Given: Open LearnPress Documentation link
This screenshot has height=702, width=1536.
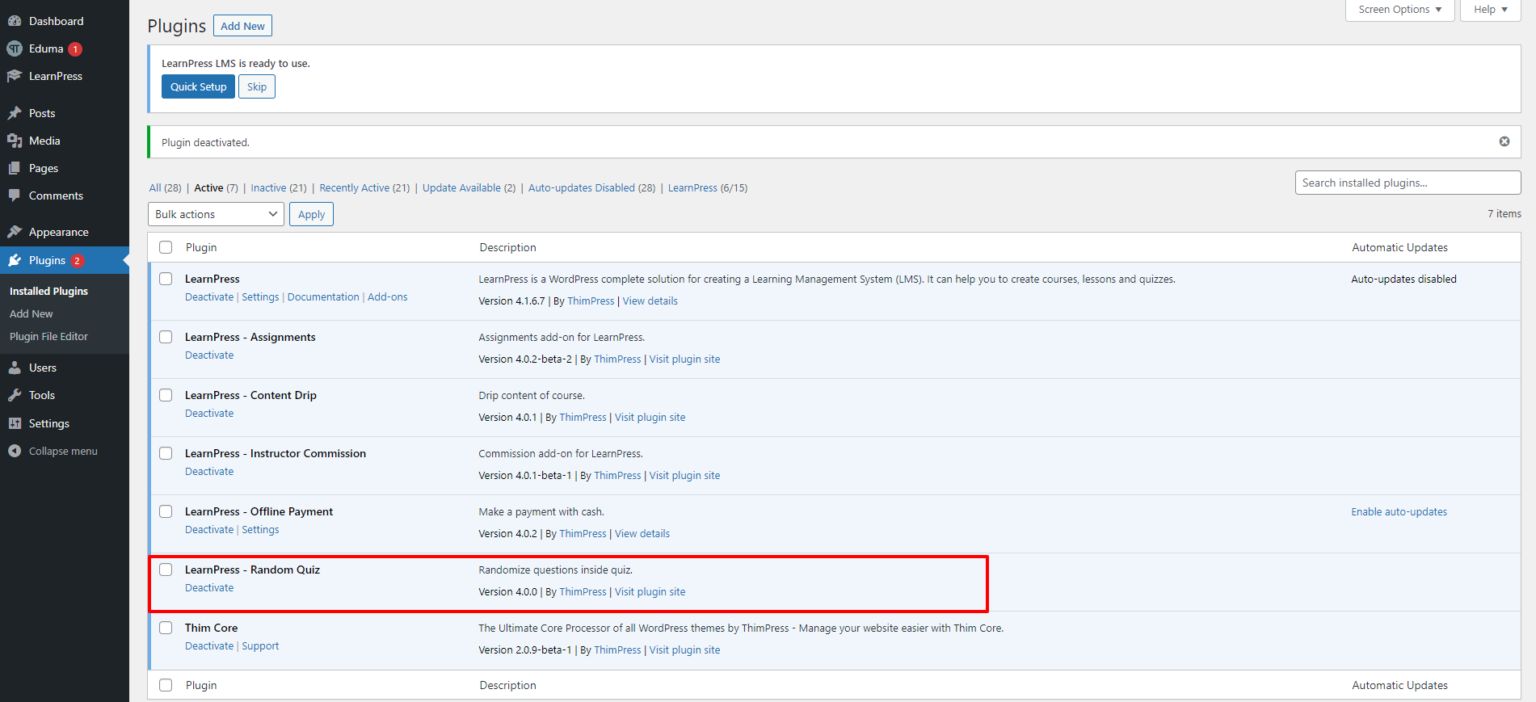Looking at the screenshot, I should coord(323,297).
